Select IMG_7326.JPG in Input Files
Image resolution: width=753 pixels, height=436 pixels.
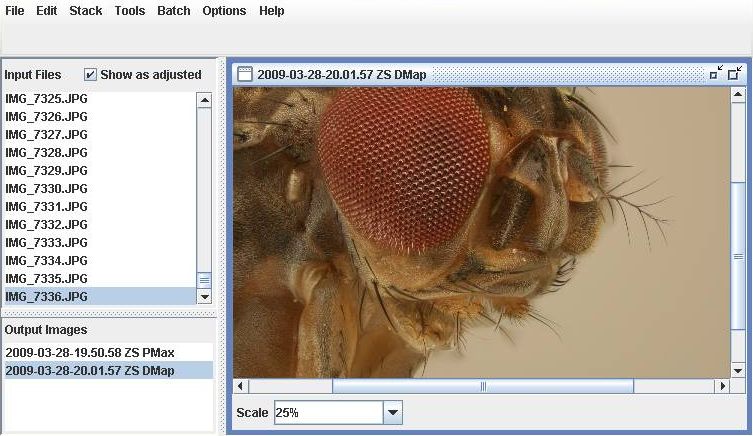click(100, 117)
